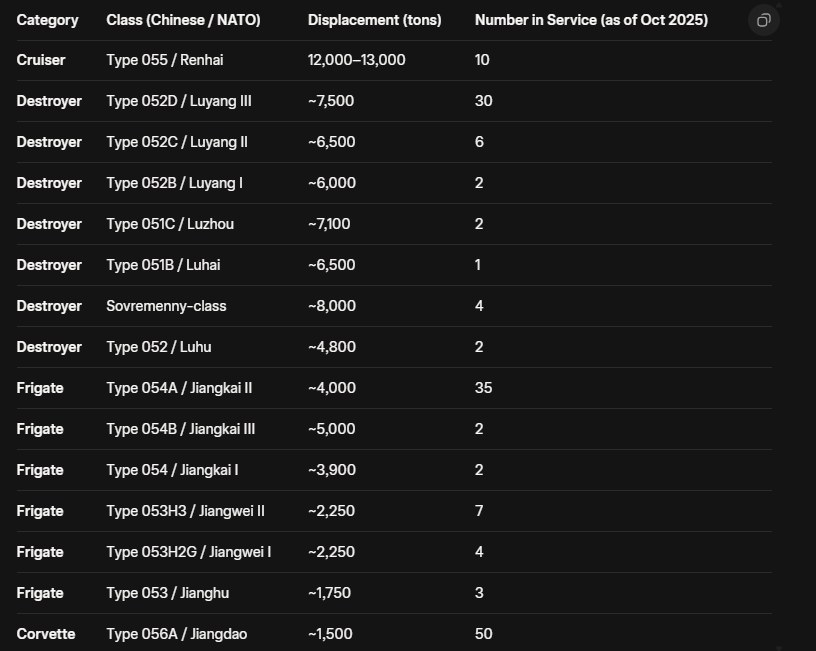Click the '6' count for Luyang II
Viewport: 816px width, 651px height.
pyautogui.click(x=479, y=142)
